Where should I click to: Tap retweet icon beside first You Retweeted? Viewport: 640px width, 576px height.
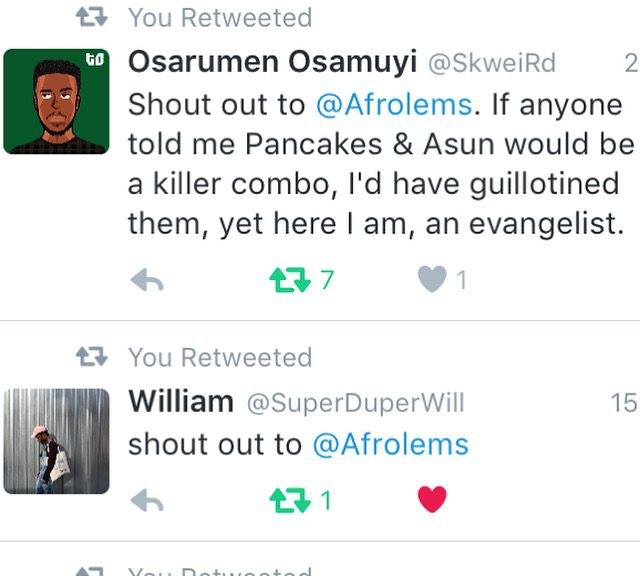click(92, 17)
